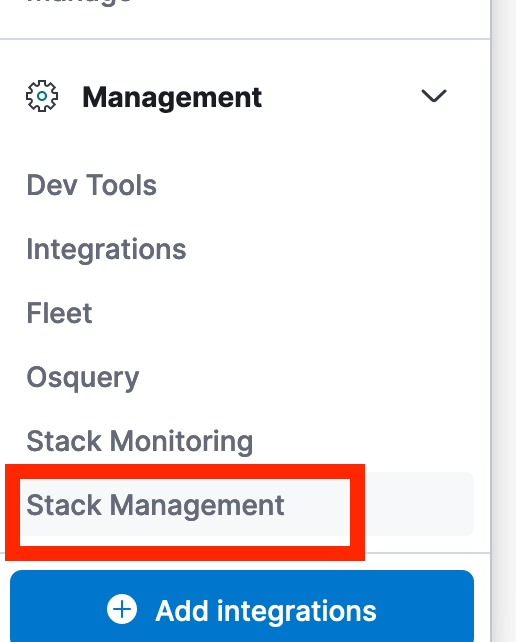The image size is (516, 642).
Task: Open Stack Management
Action: tap(155, 505)
